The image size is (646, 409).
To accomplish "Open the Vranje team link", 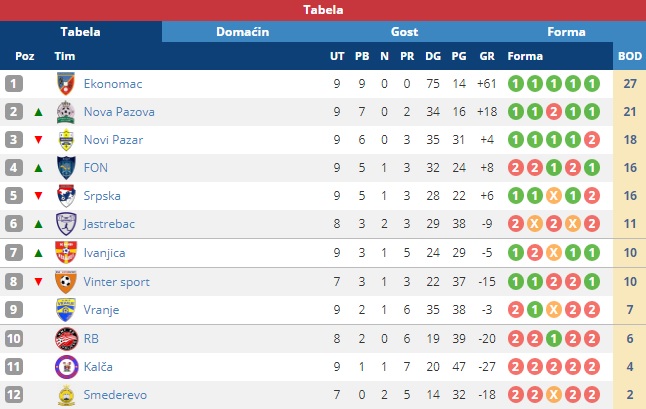I will 101,310.
